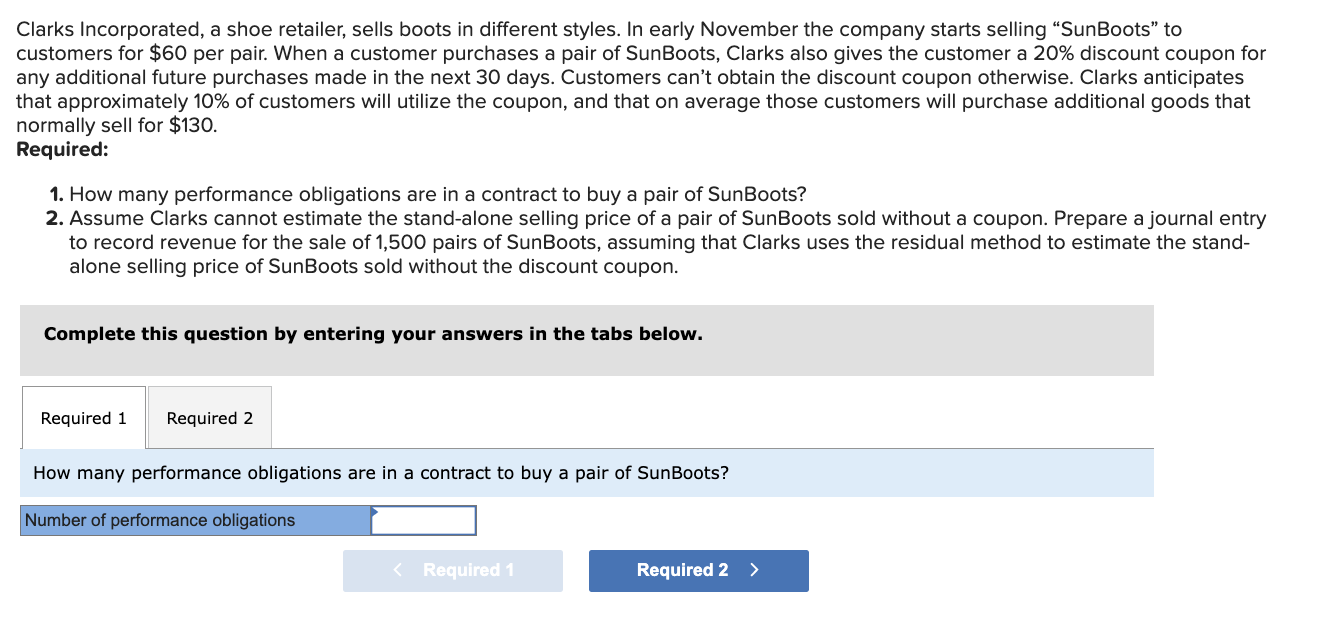Click the bold "Required:" heading
Screen dimensions: 1318x642
click(x=63, y=150)
